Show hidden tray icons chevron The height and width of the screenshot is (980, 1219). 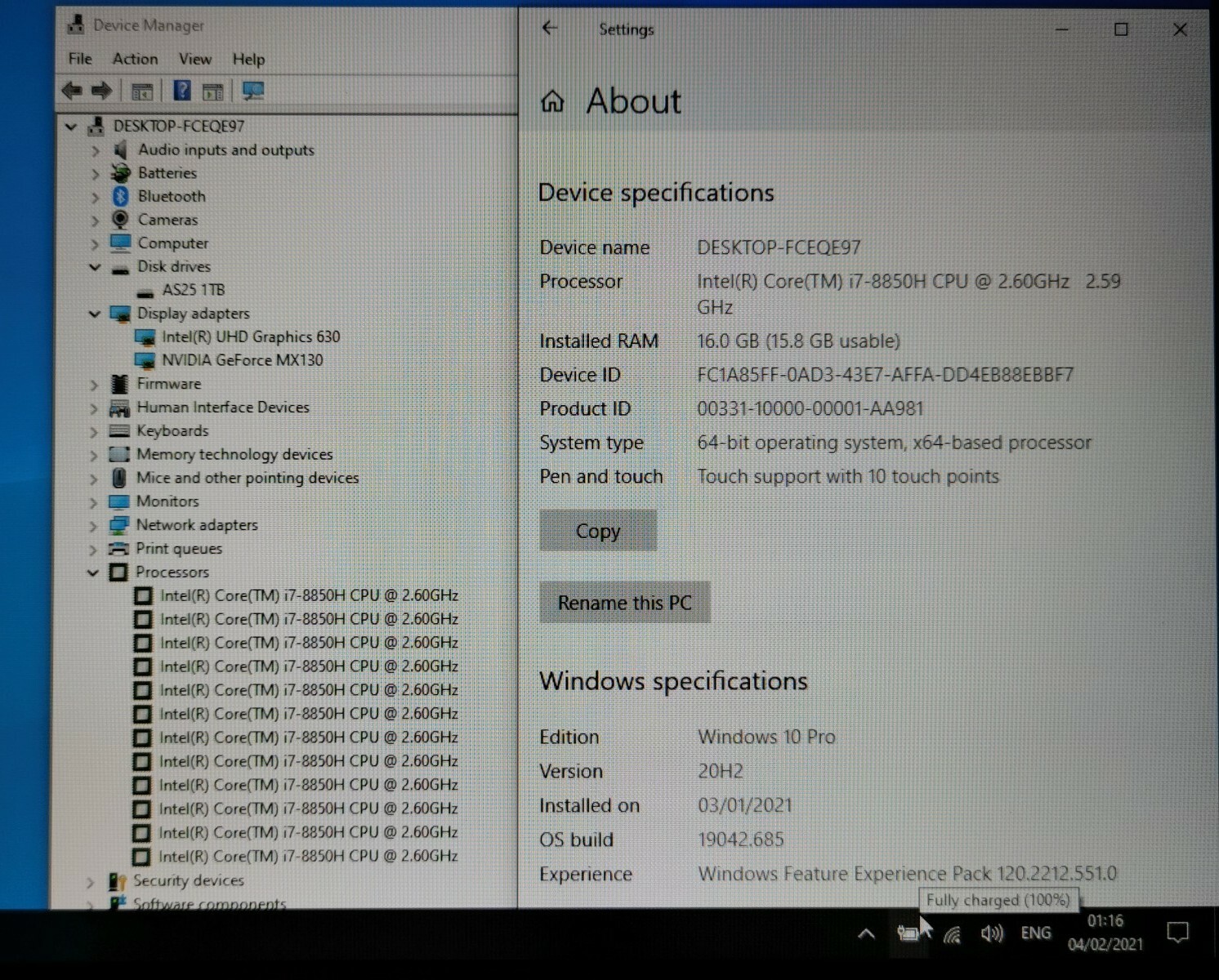(866, 933)
